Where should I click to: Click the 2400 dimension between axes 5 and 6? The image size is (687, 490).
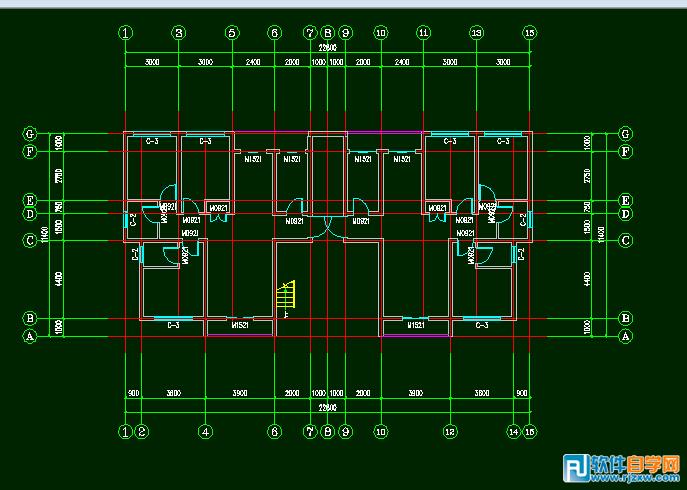[x=253, y=62]
